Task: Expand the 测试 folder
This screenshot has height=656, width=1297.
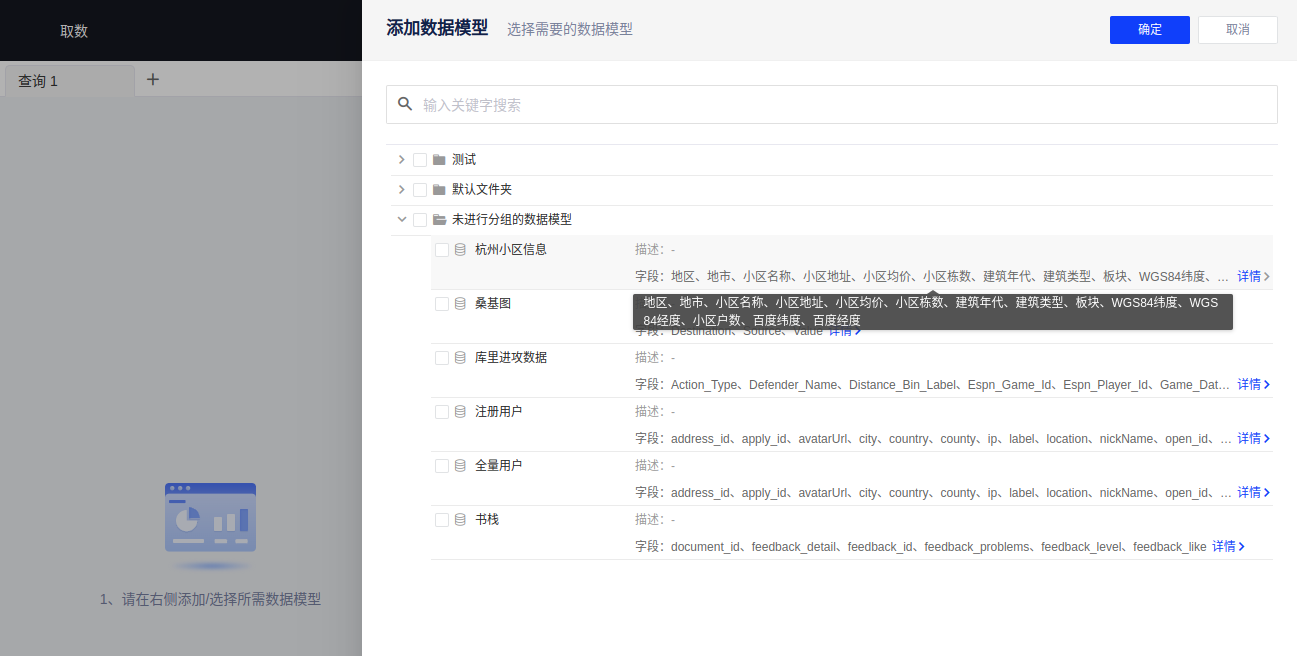Action: tap(402, 160)
